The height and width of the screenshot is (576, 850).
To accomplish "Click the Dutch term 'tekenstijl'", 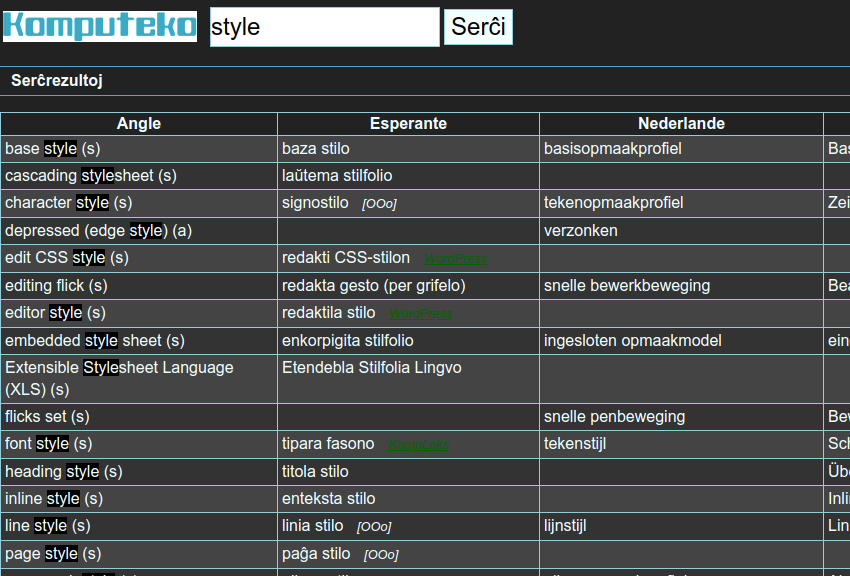I will pos(575,444).
